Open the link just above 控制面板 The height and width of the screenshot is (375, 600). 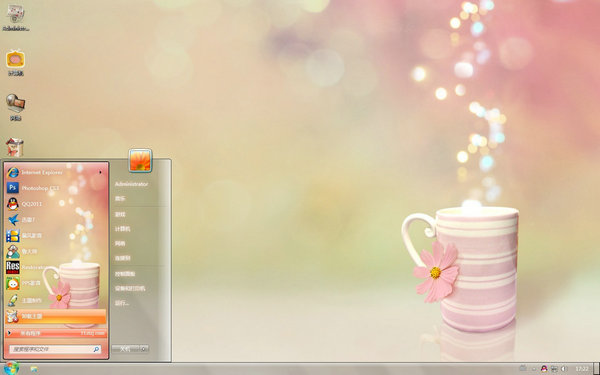point(122,258)
